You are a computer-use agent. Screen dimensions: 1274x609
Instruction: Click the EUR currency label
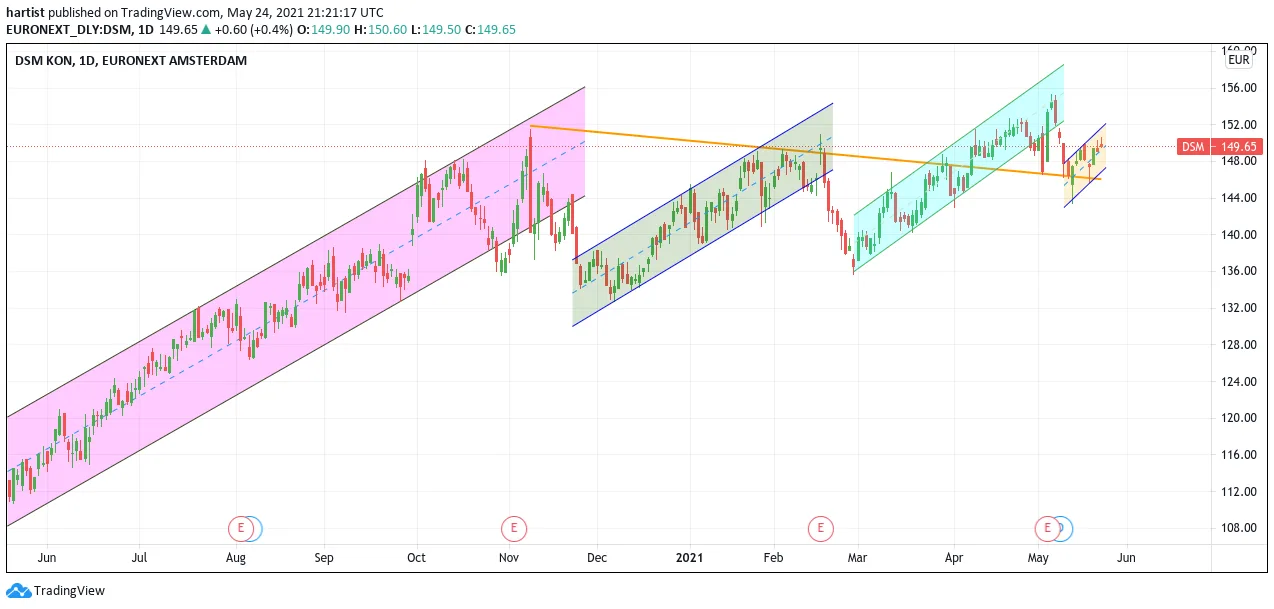coord(1239,60)
